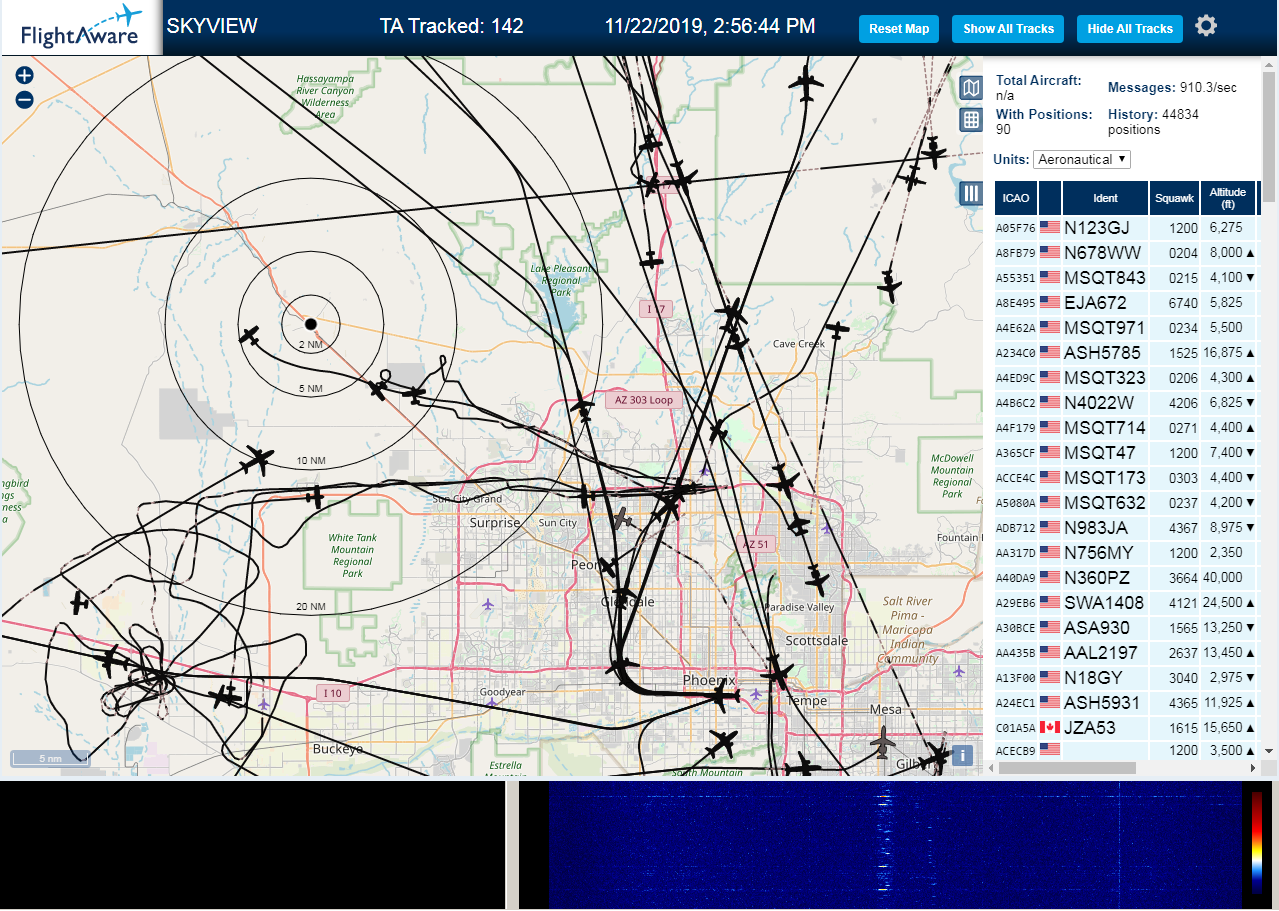This screenshot has height=911, width=1279.
Task: Select aircraft row MSQT323
Action: pos(1127,377)
